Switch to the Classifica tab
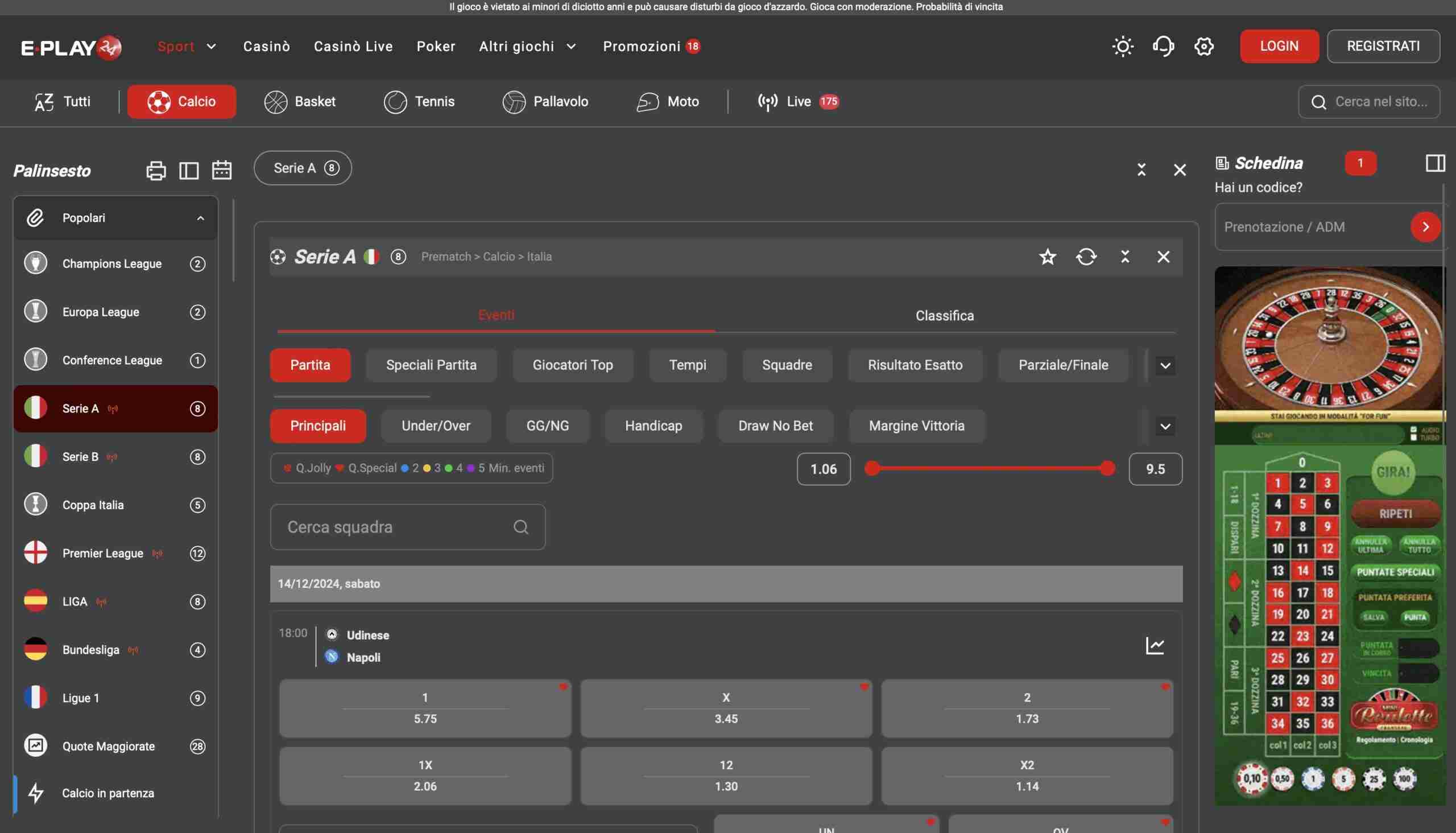The height and width of the screenshot is (833, 1456). click(945, 316)
